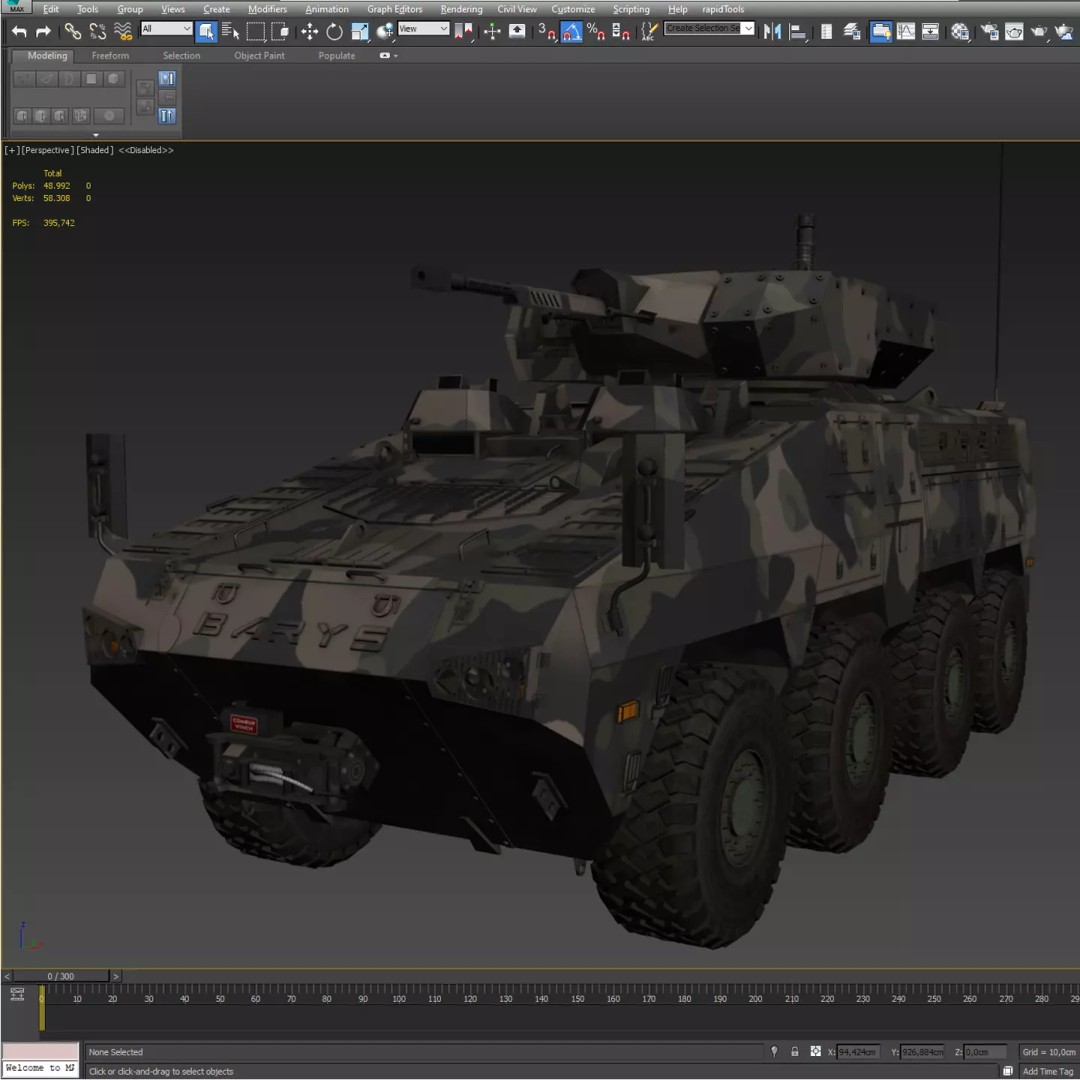The width and height of the screenshot is (1080, 1080).
Task: Select the Bind to Space Warp tool
Action: coord(123,32)
